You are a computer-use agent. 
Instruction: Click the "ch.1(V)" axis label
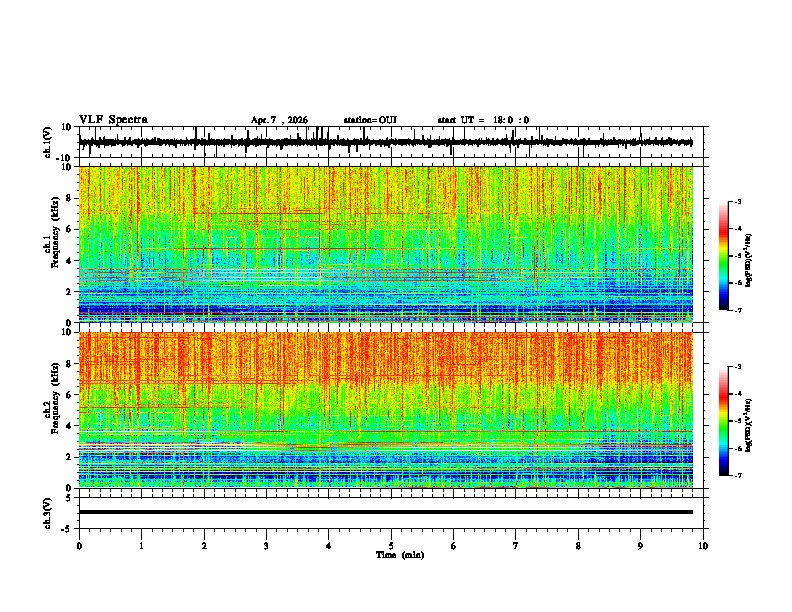[x=48, y=142]
